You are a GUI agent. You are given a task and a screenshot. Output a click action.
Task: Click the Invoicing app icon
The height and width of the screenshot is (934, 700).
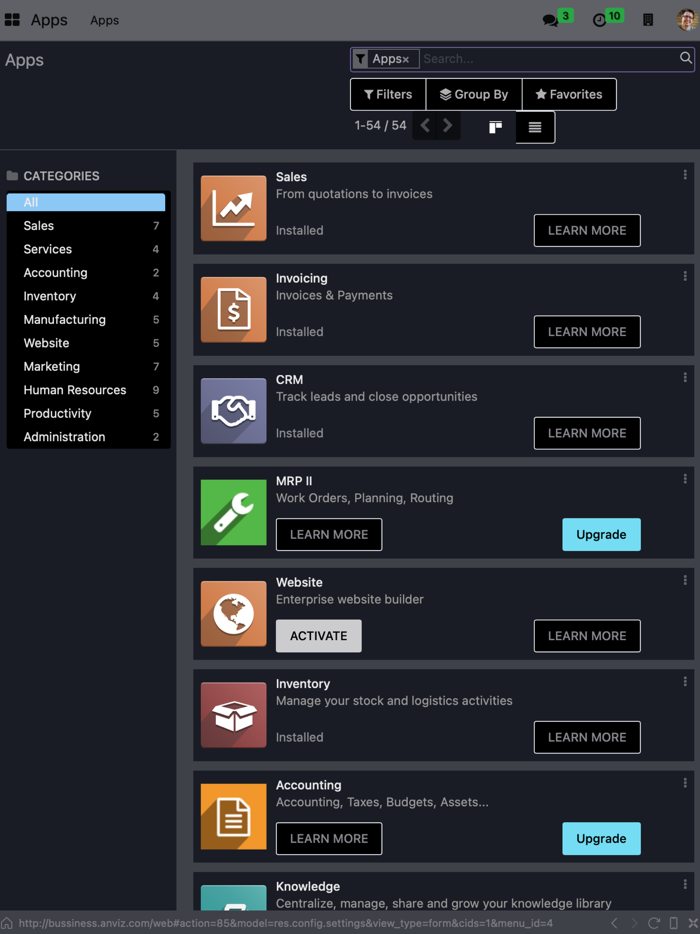[234, 309]
